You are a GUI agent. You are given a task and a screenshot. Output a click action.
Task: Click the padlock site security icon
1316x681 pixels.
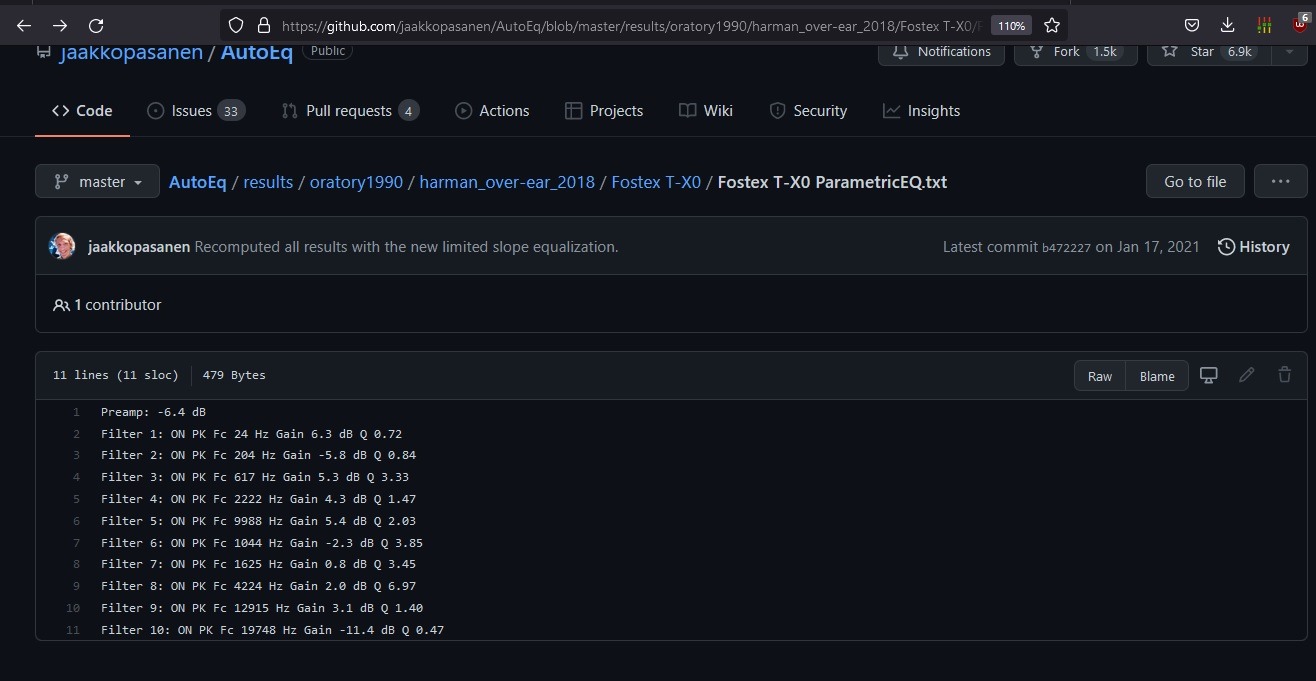point(264,25)
